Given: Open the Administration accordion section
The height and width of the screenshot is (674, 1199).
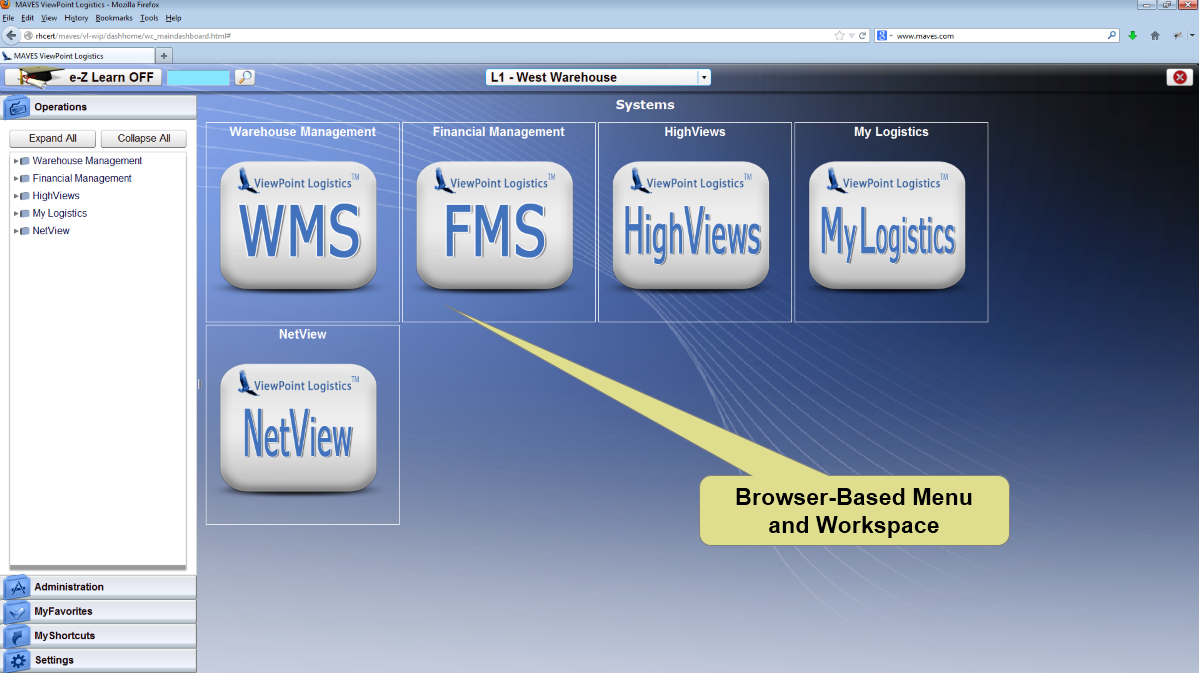Looking at the screenshot, I should coord(98,587).
